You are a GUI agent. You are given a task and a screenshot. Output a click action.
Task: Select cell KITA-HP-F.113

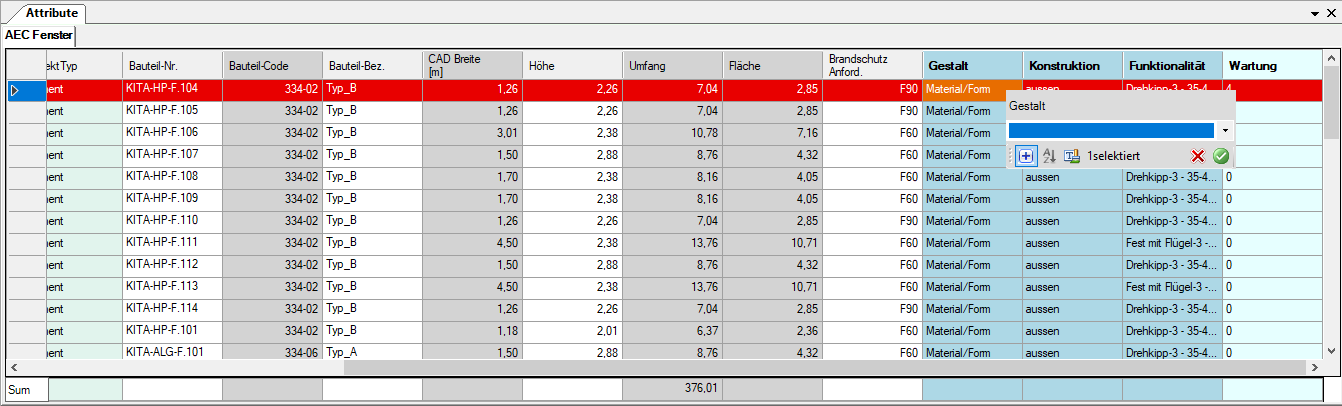click(172, 287)
